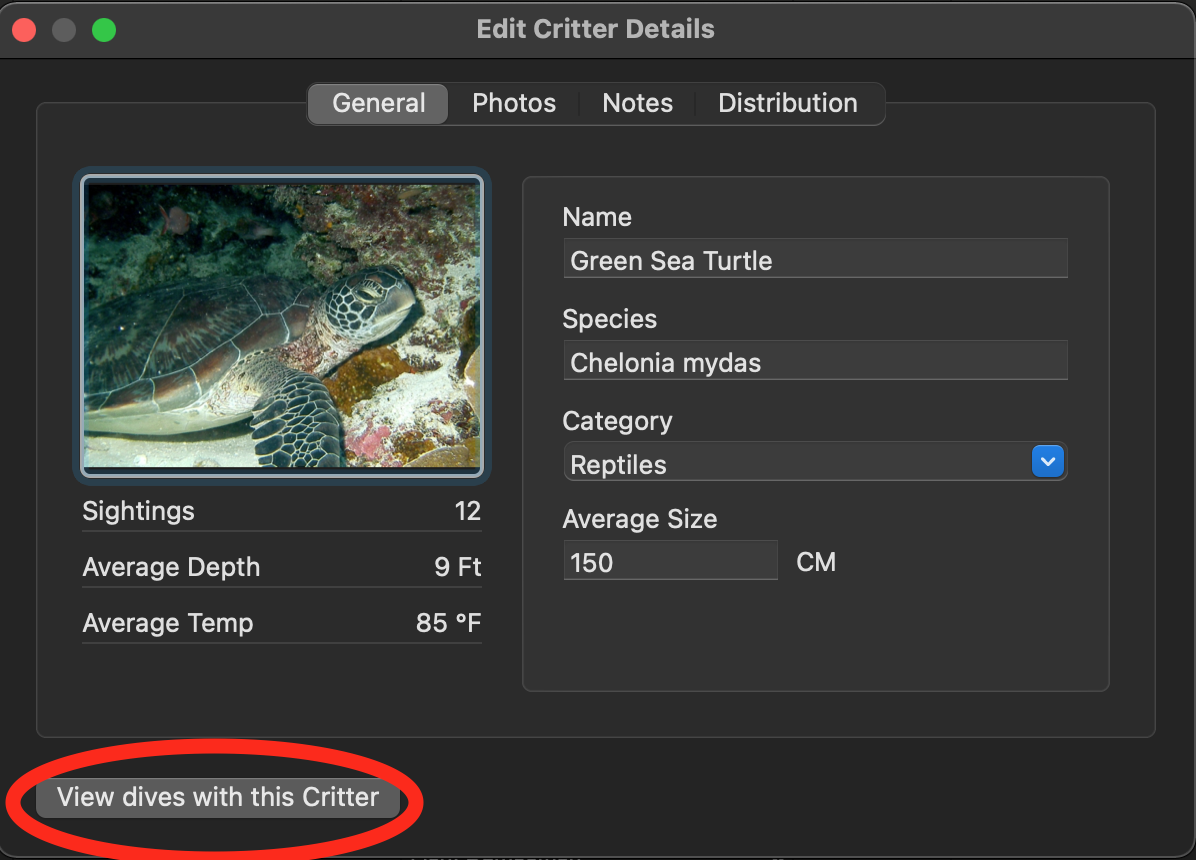Click the Average Depth value 9 Ft
Screen dimensions: 1196x860
click(x=457, y=567)
